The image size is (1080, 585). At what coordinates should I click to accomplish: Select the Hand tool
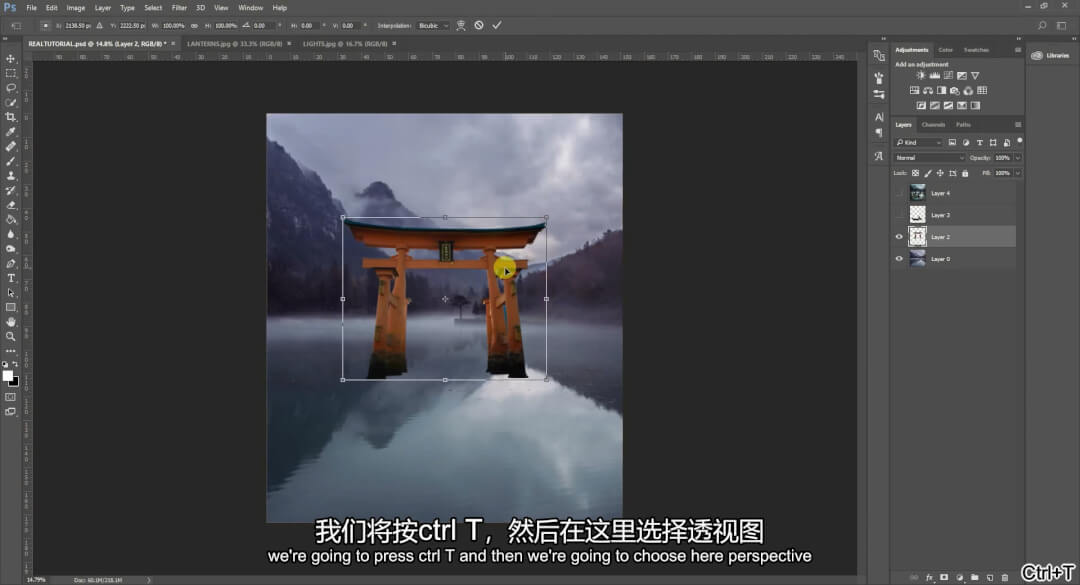pos(10,322)
